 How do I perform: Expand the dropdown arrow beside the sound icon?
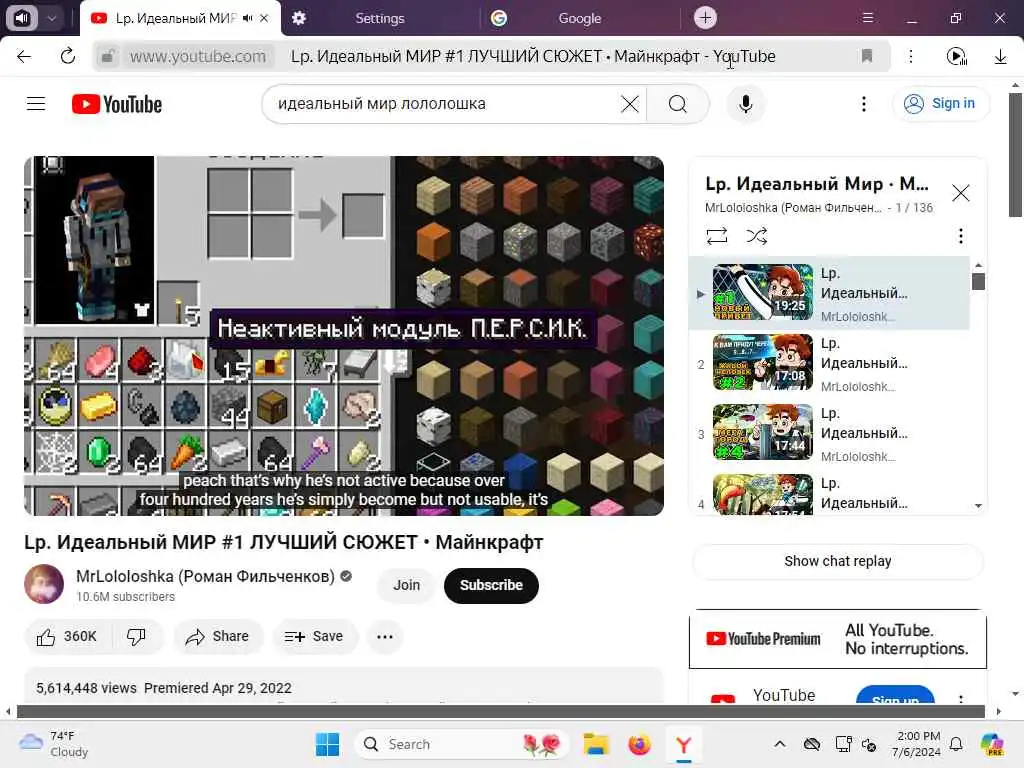pos(52,18)
